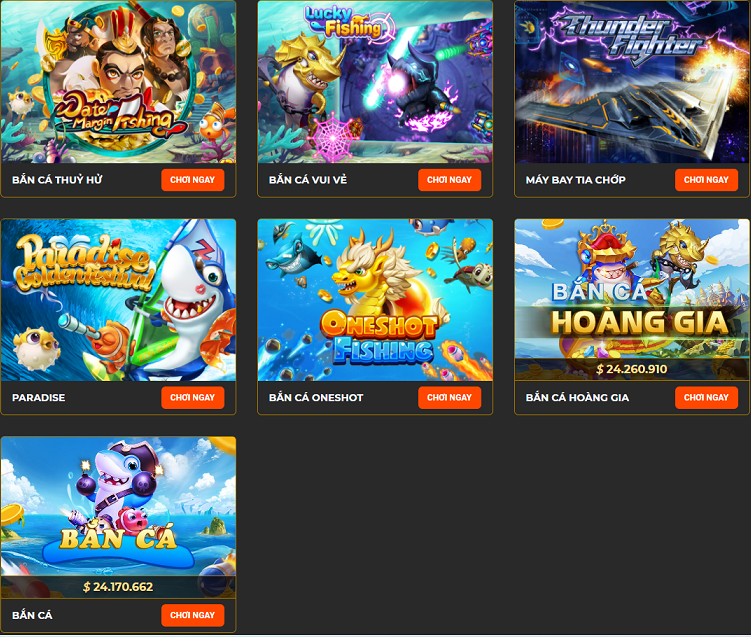Click CHƠI NGAY for Bắn Cá Hoàng Gia

tap(706, 398)
